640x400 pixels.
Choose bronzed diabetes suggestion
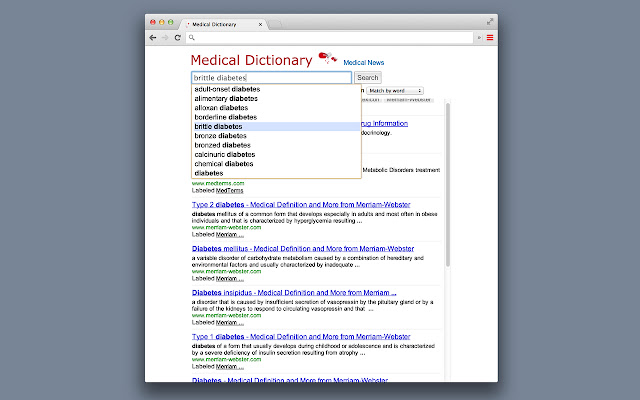point(276,145)
